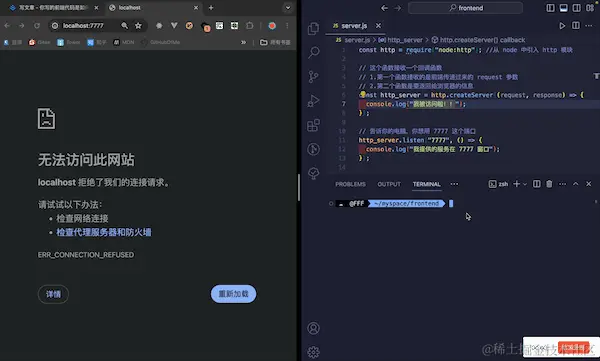Open the 检查代理服务器和防火墙 link
The image size is (600, 361).
coord(104,232)
